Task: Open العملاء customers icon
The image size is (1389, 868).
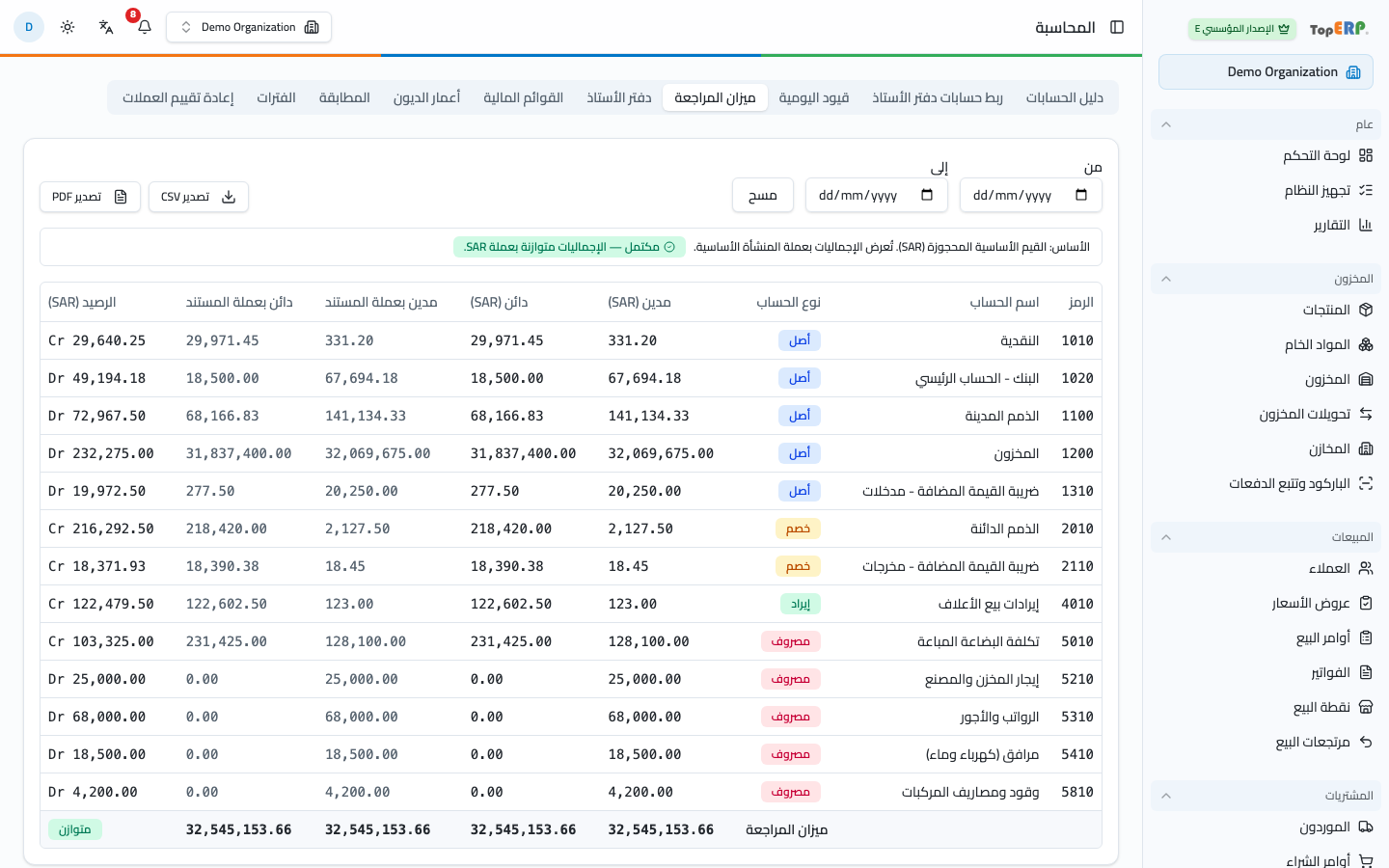Action: pyautogui.click(x=1366, y=568)
